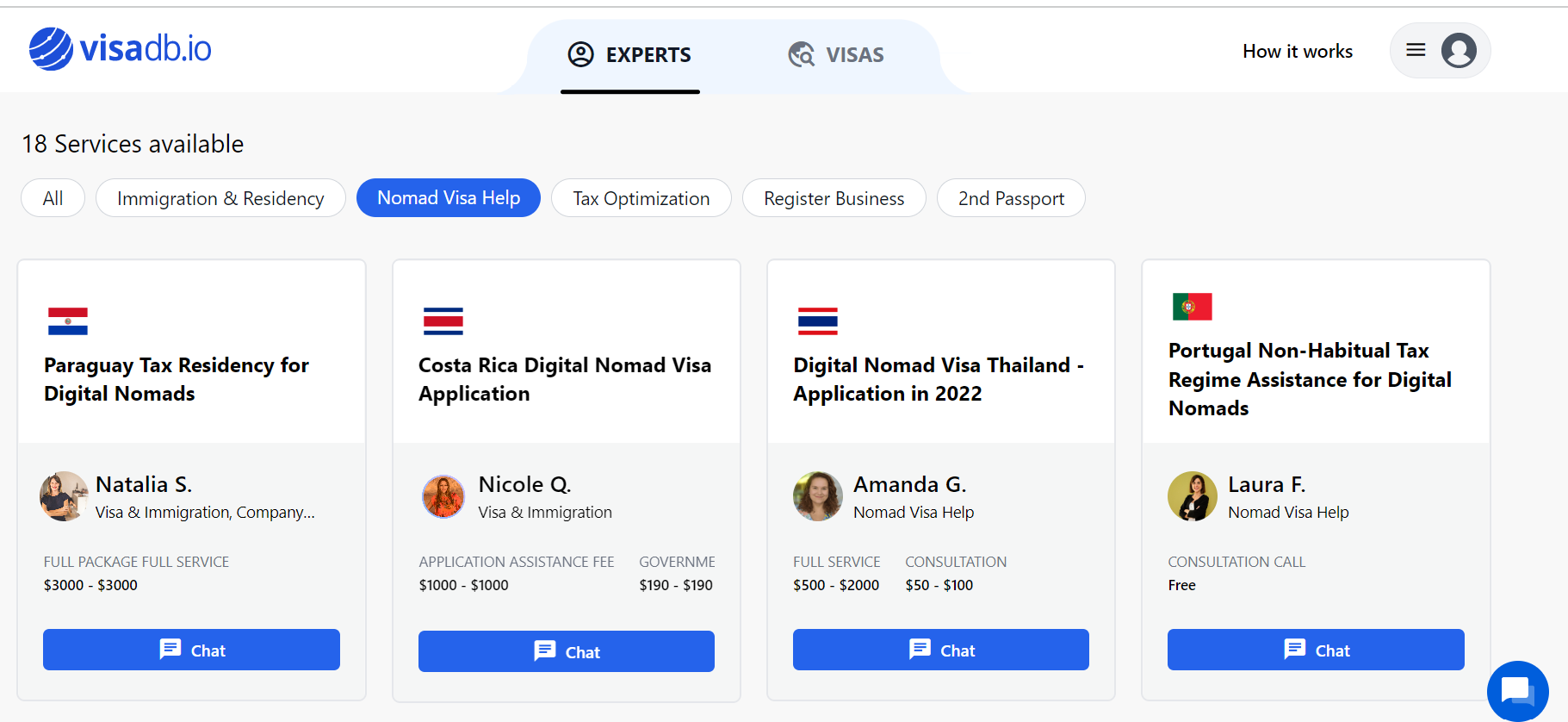Click the Paraguay flag icon
This screenshot has width=1568, height=722.
click(x=68, y=321)
